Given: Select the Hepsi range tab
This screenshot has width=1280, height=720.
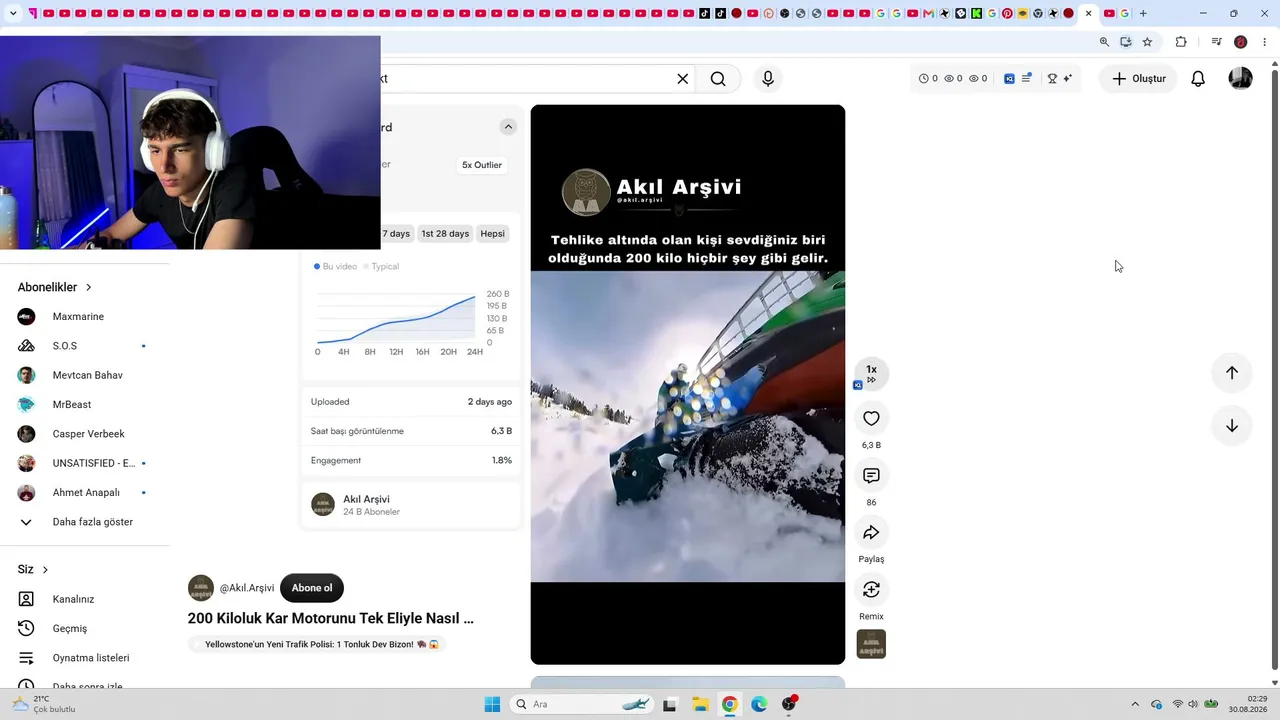Looking at the screenshot, I should (492, 234).
